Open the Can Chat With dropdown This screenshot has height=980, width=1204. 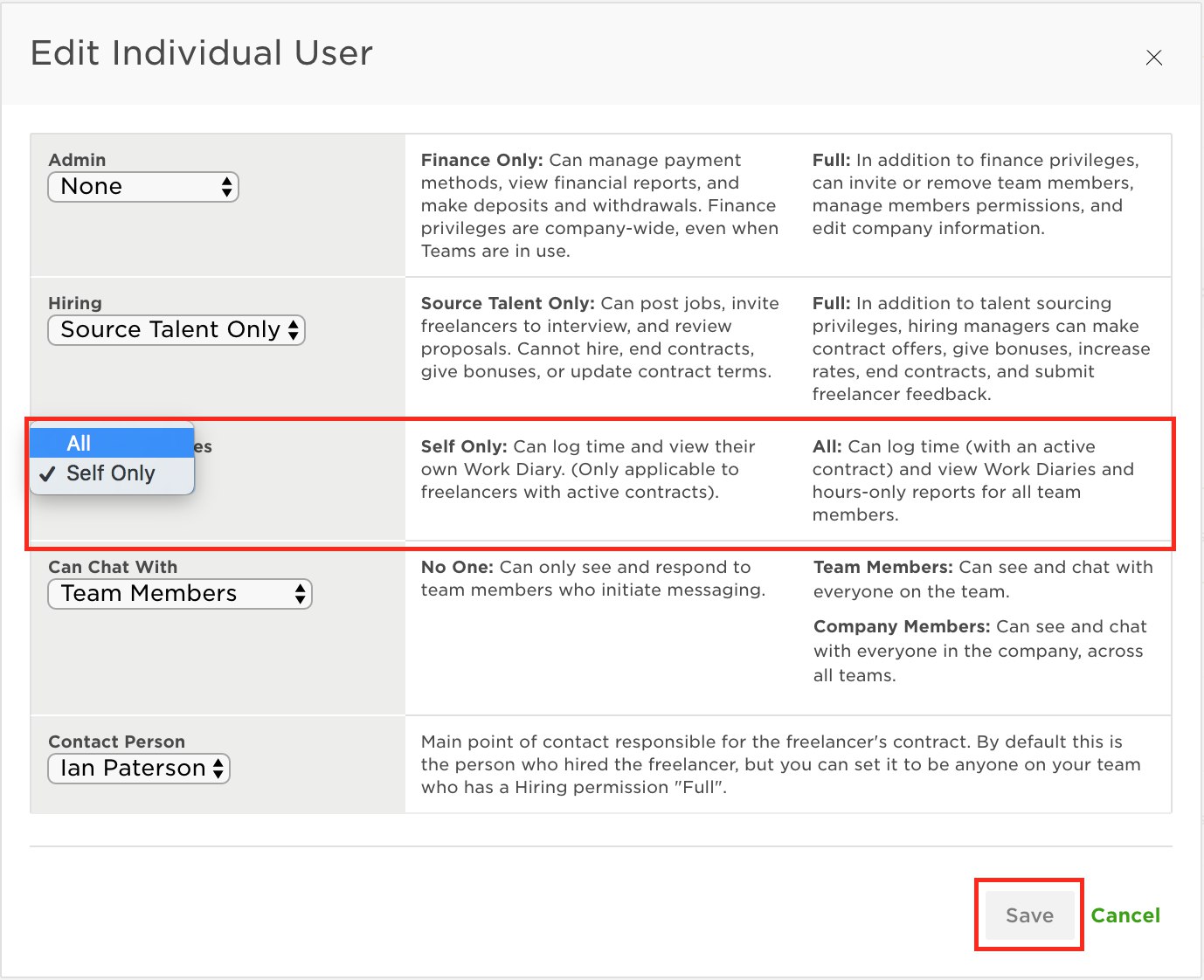[180, 594]
